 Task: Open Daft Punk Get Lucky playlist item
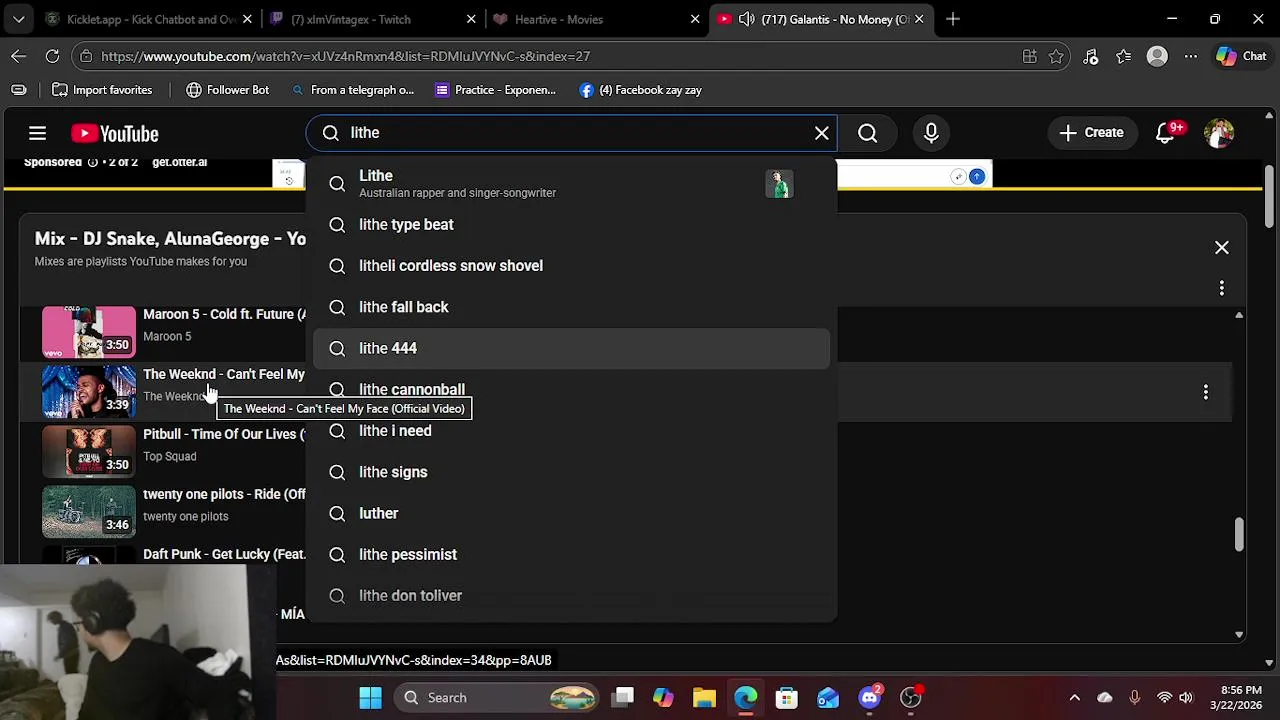click(224, 554)
